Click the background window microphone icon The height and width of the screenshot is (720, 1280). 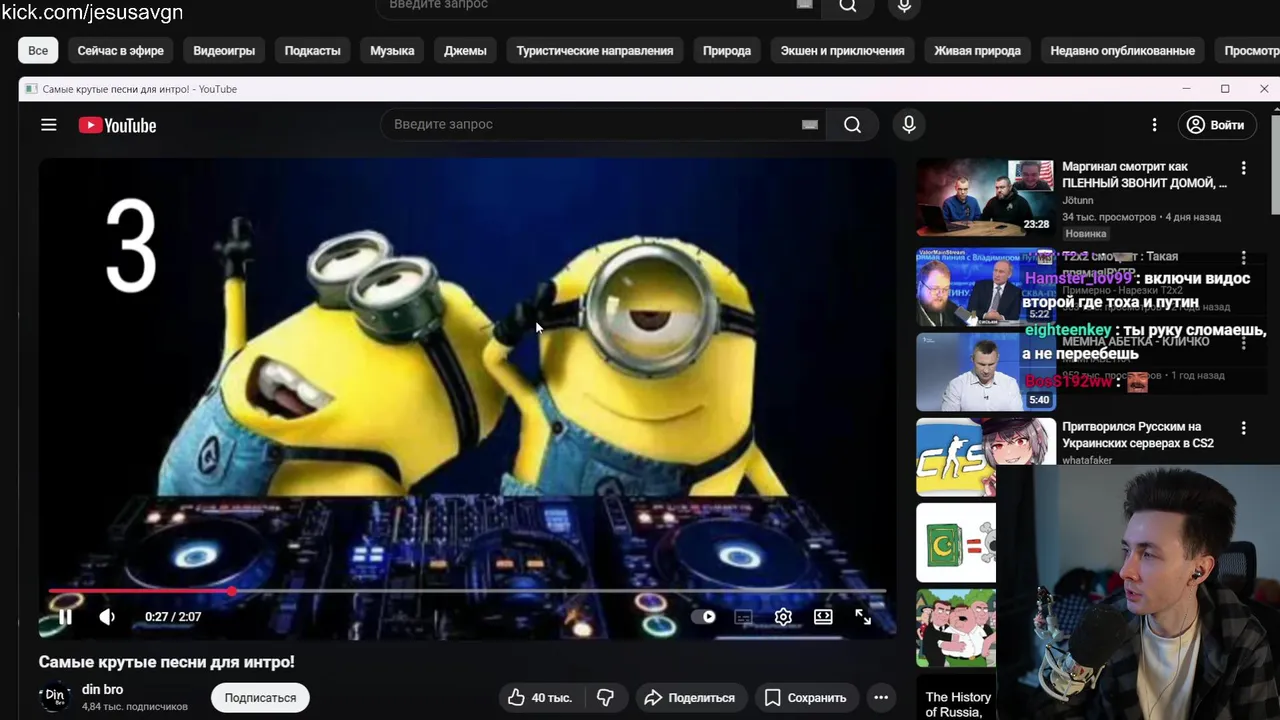pos(904,5)
